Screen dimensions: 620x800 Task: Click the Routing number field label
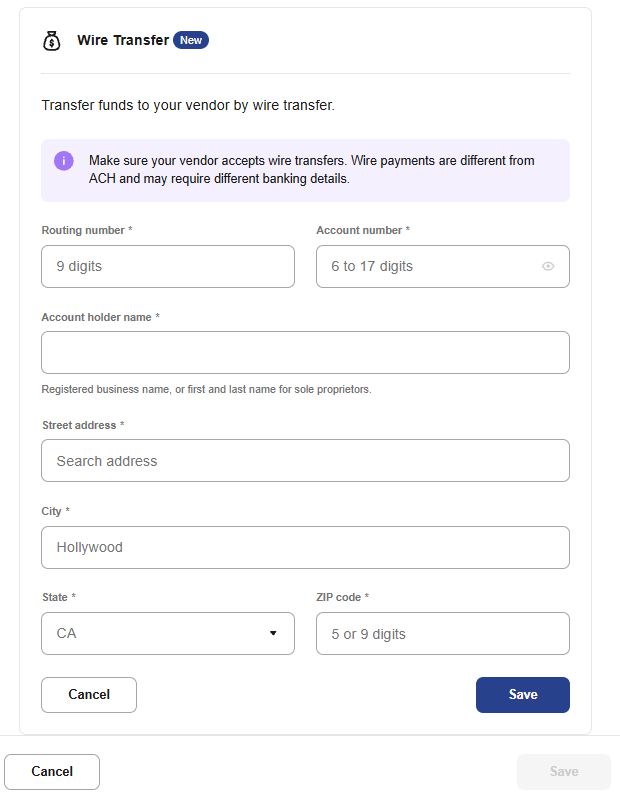87,231
